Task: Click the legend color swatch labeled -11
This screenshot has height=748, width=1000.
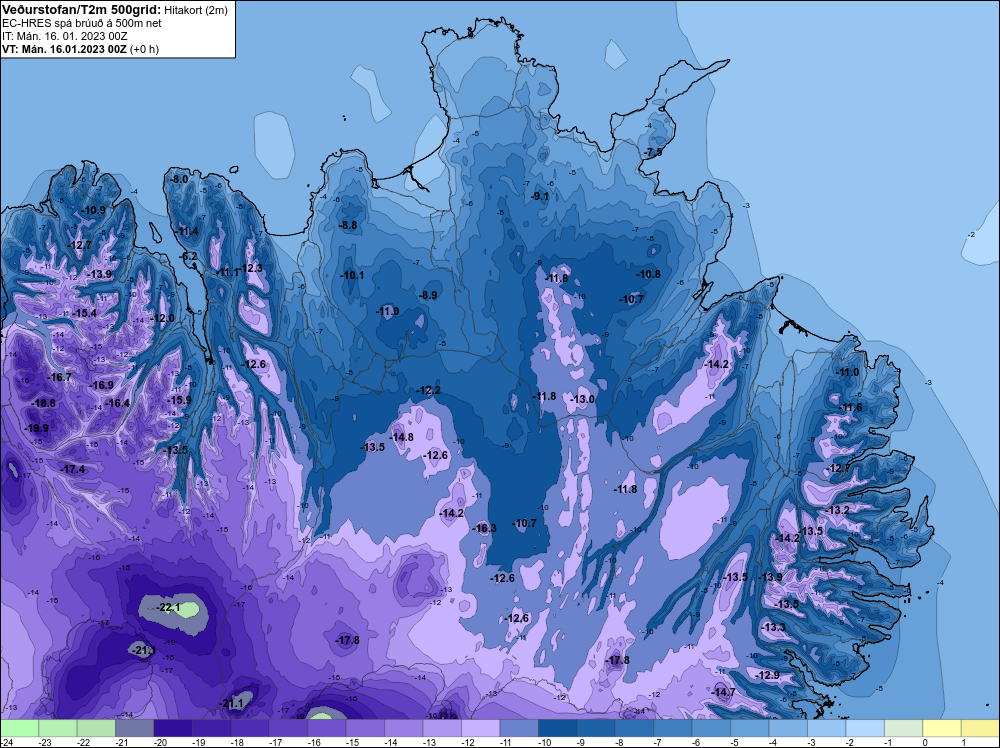Action: [519, 728]
